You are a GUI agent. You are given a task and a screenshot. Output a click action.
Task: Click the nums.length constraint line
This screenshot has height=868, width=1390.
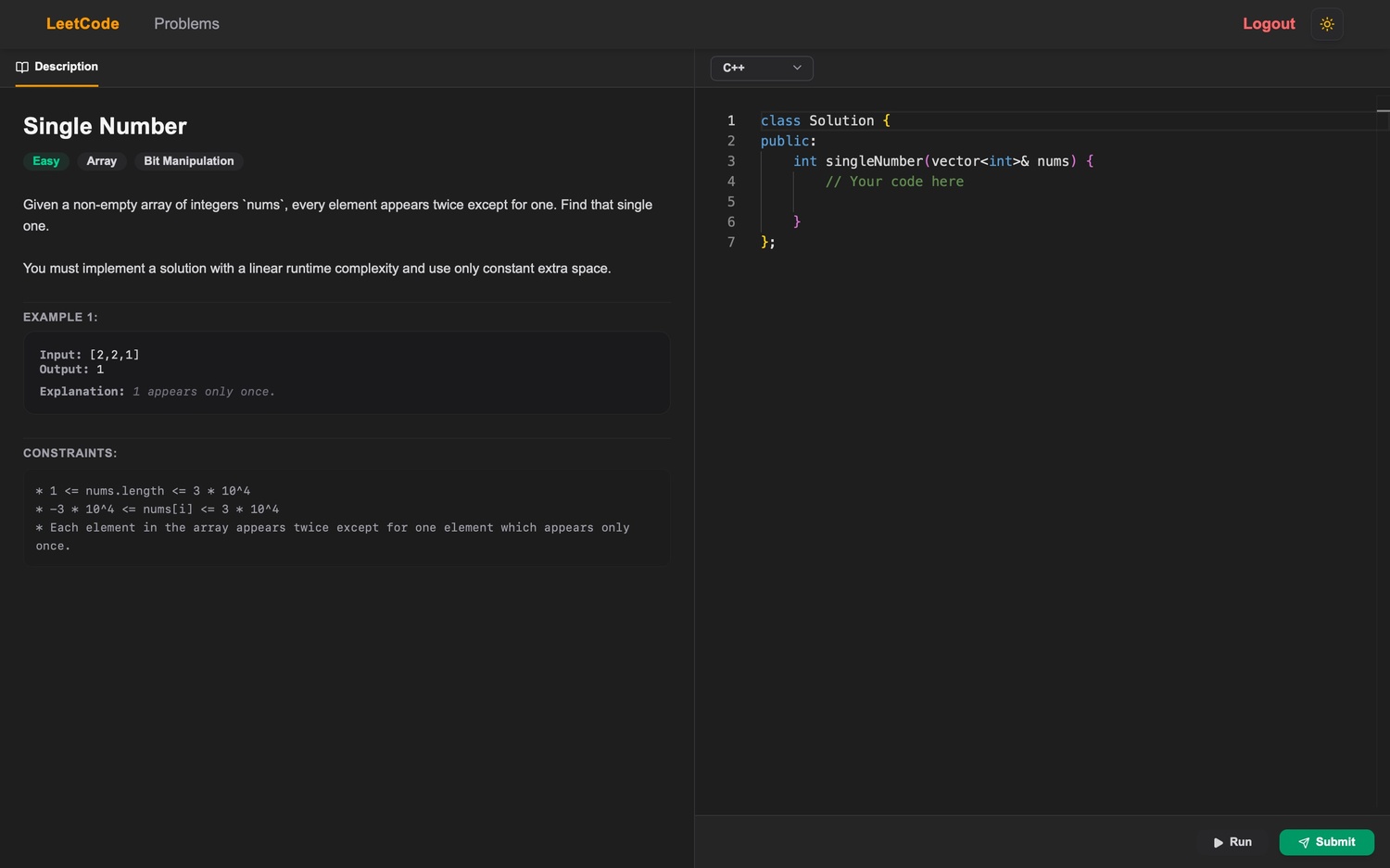pos(143,491)
